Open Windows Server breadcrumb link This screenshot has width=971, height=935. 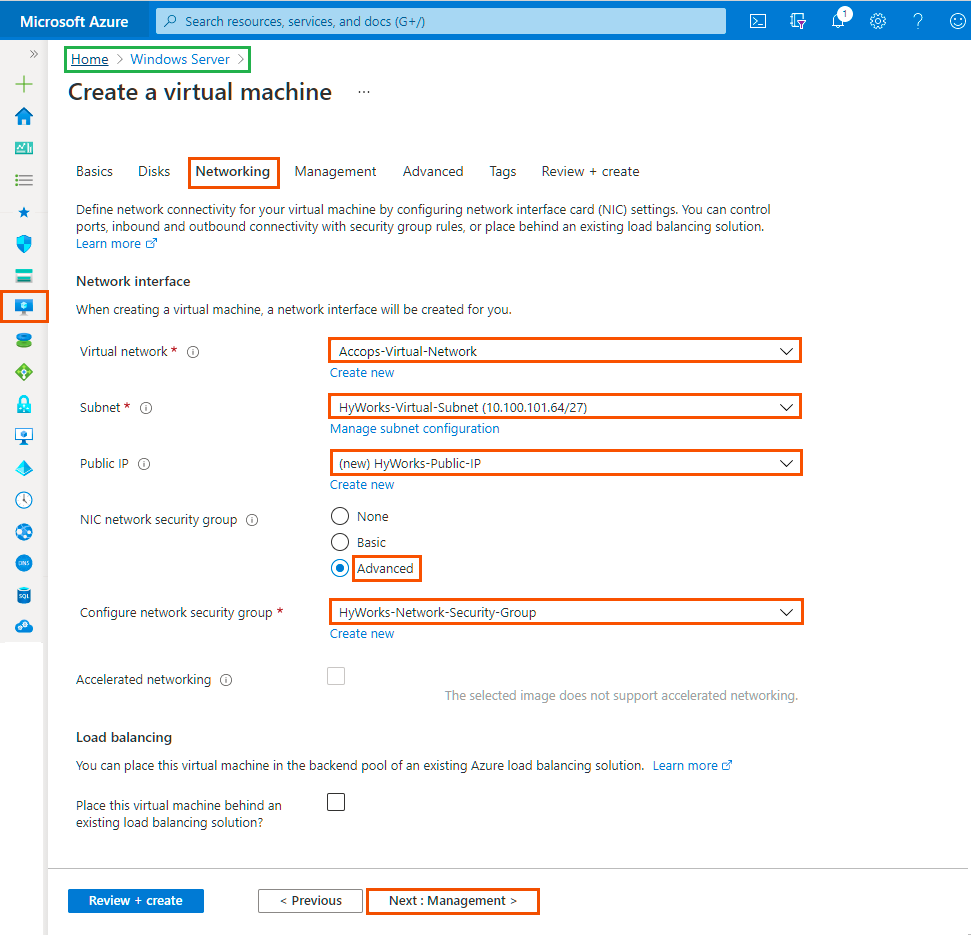180,59
